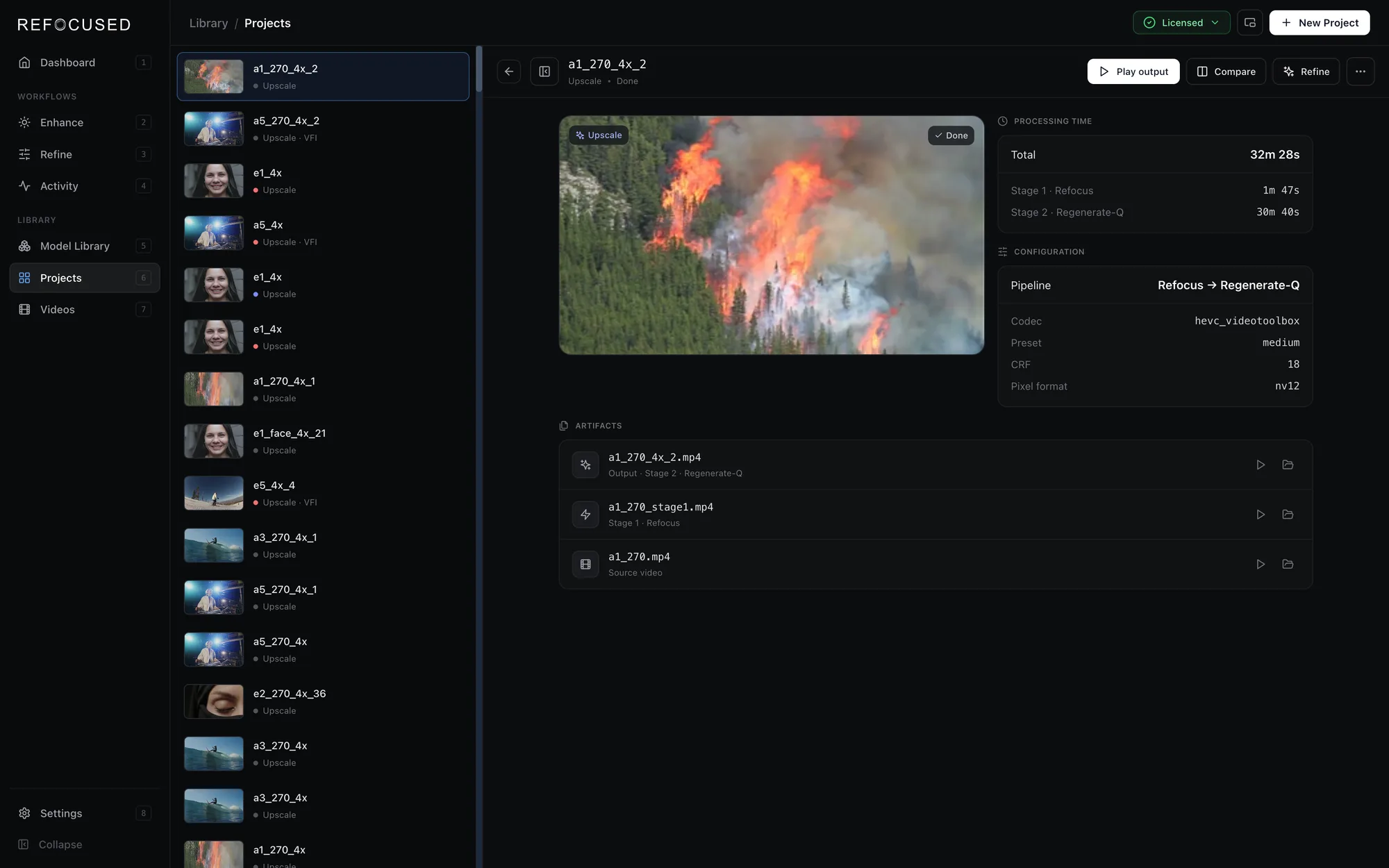The height and width of the screenshot is (868, 1389).
Task: Click the Done badge on preview
Action: point(951,135)
